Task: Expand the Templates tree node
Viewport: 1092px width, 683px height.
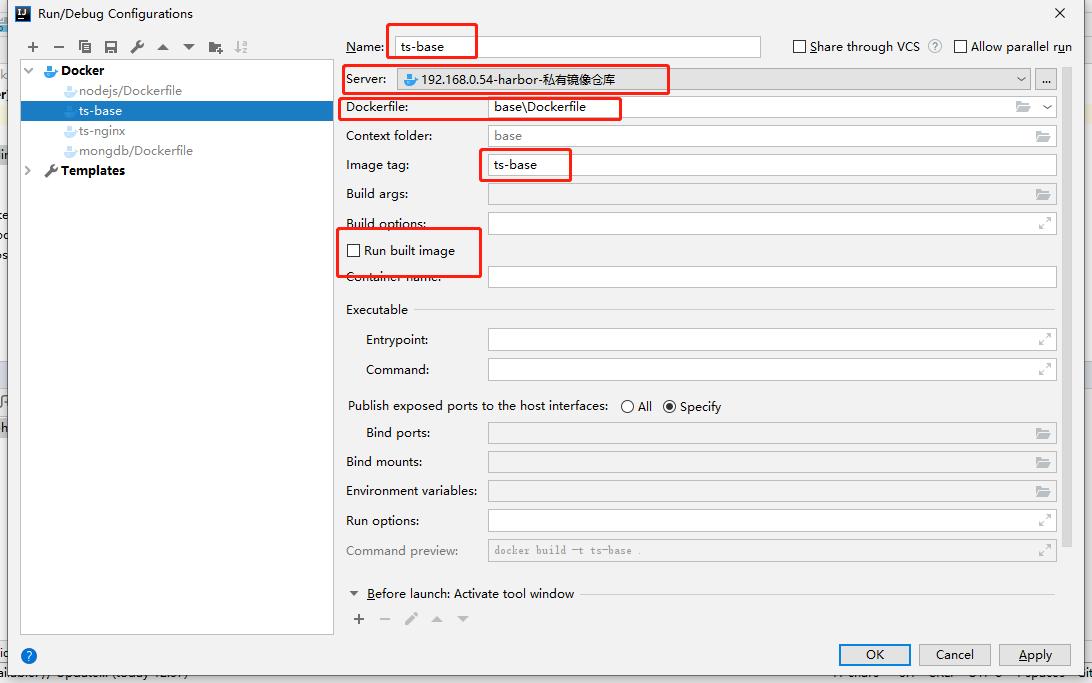Action: pyautogui.click(x=28, y=171)
